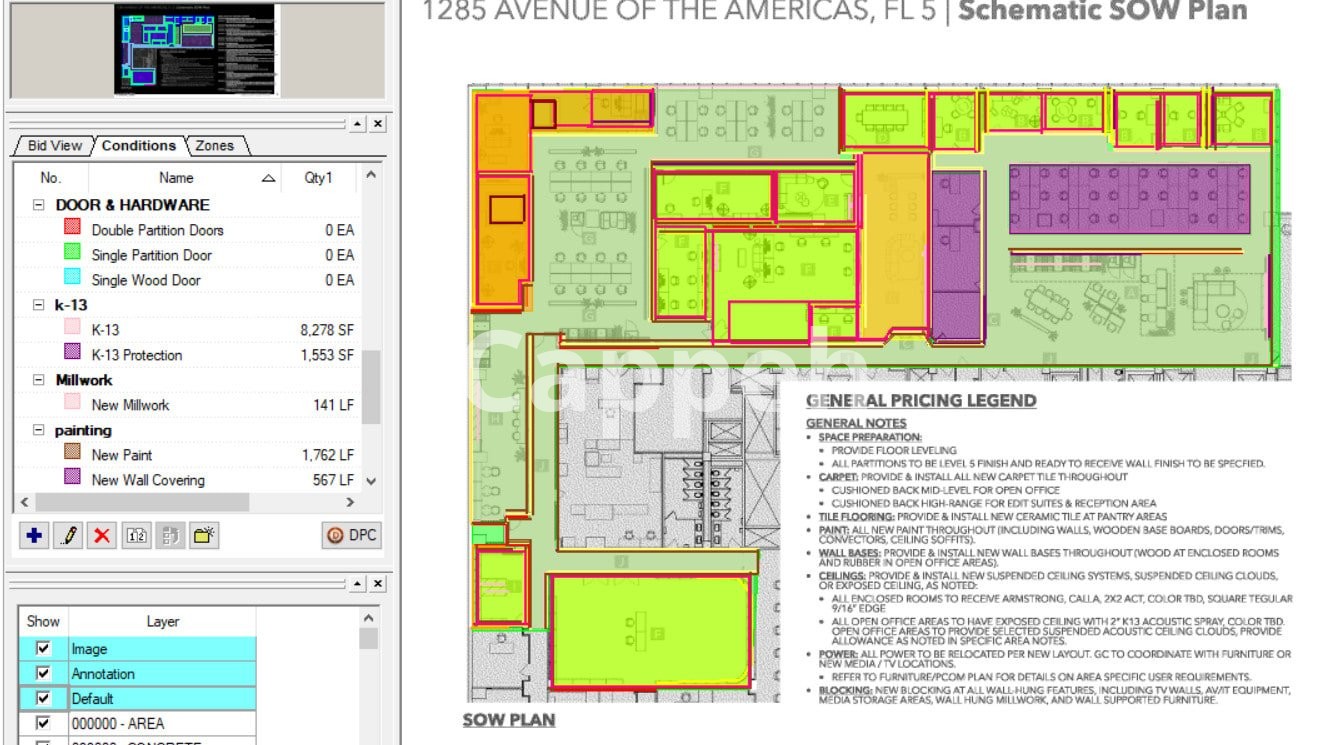The width and height of the screenshot is (1318, 745).
Task: Collapse the painting condition group
Action: coord(39,431)
